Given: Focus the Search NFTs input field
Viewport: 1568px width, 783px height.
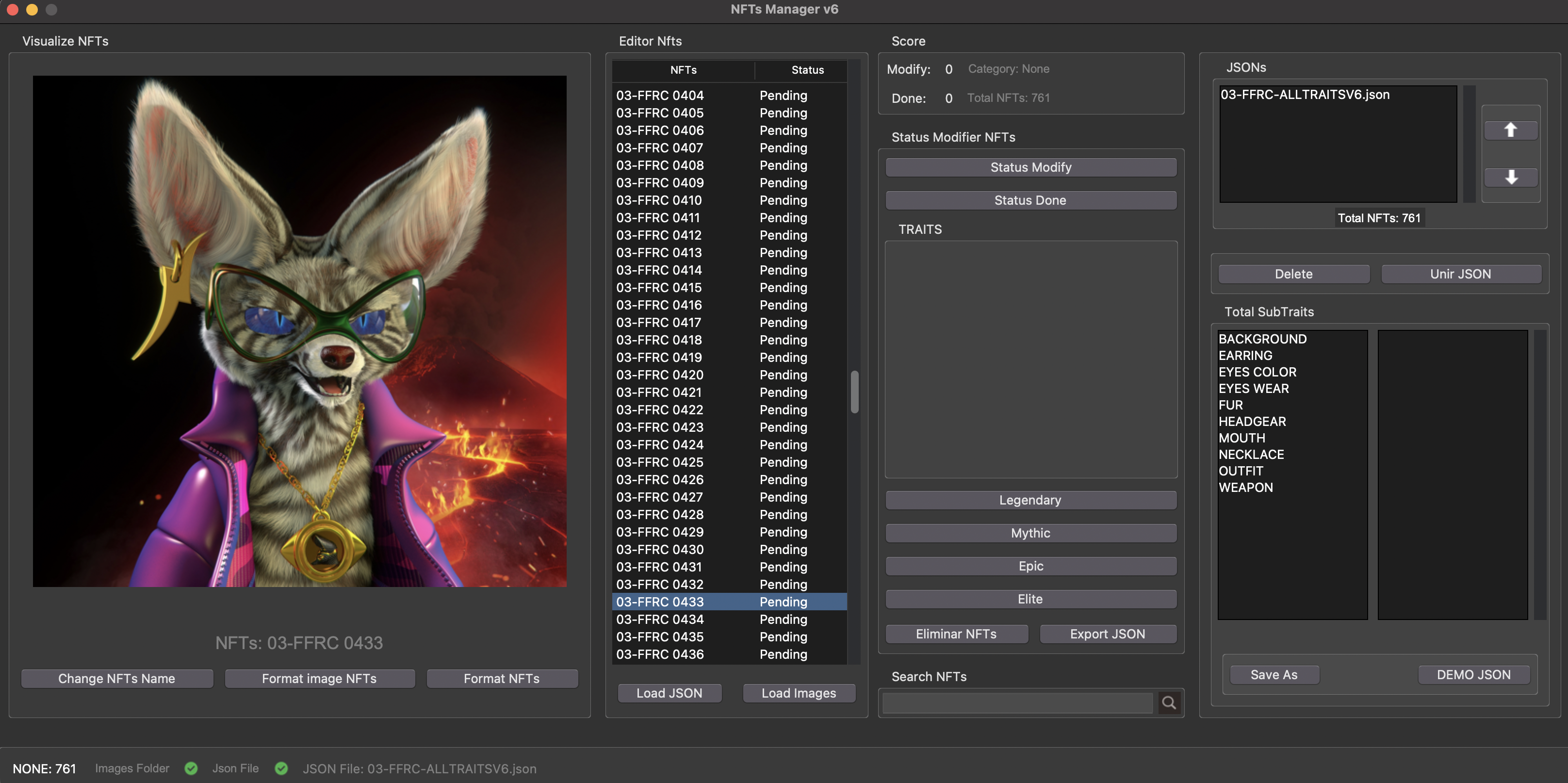Looking at the screenshot, I should (x=1017, y=702).
